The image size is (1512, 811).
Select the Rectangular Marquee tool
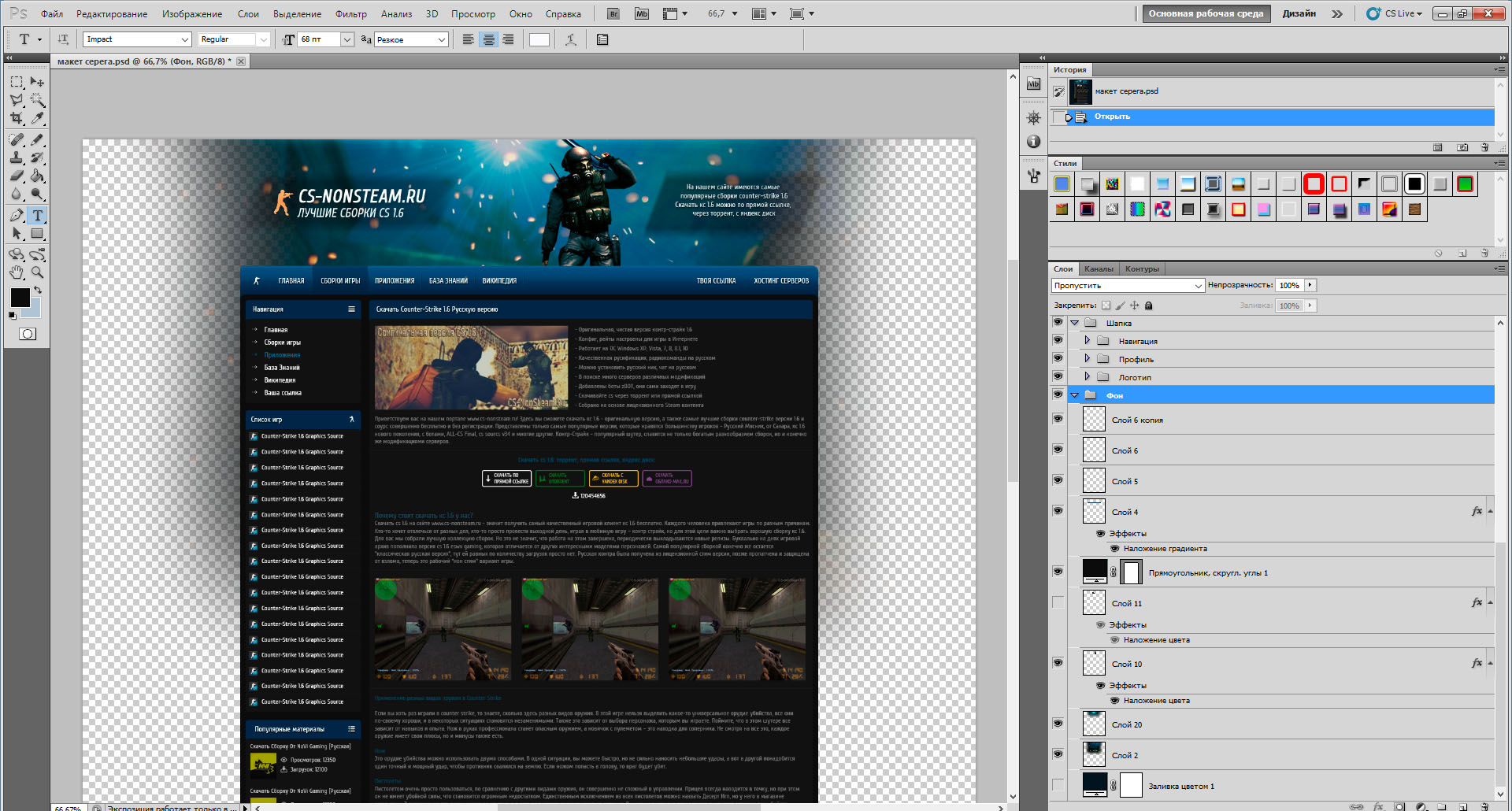click(x=17, y=82)
